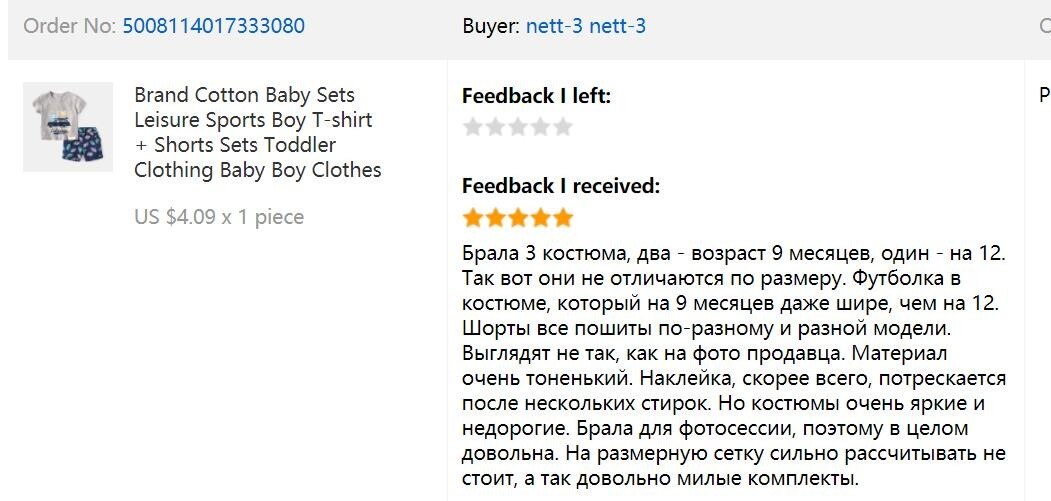Open buyer nett-3 nett-3 profile link
The height and width of the screenshot is (501, 1051).
point(585,26)
